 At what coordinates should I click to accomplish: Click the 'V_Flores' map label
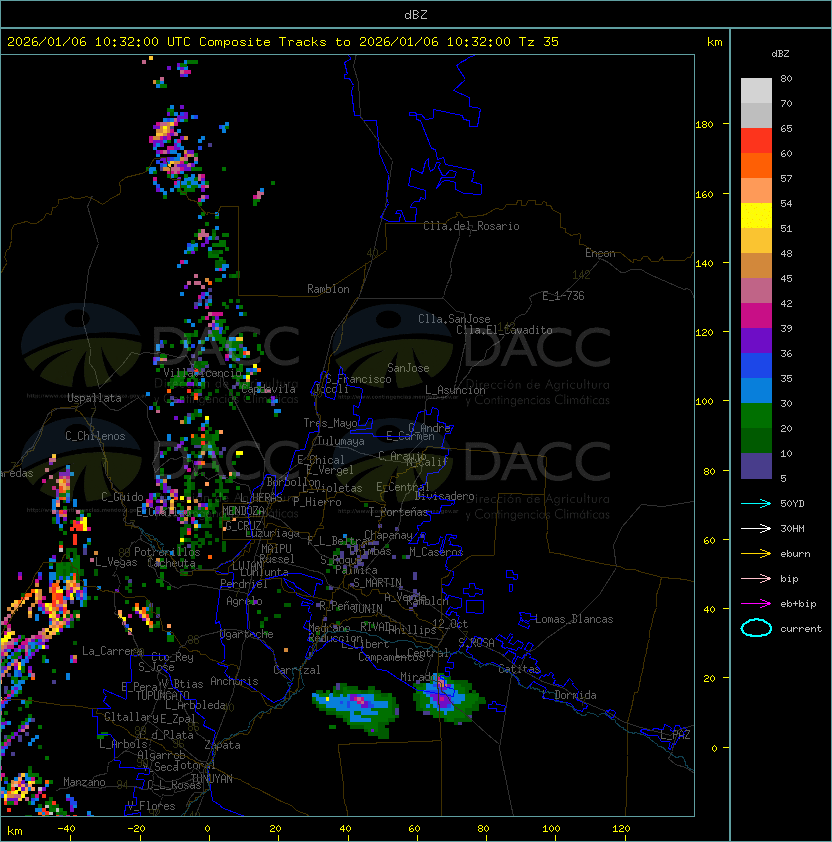(151, 806)
